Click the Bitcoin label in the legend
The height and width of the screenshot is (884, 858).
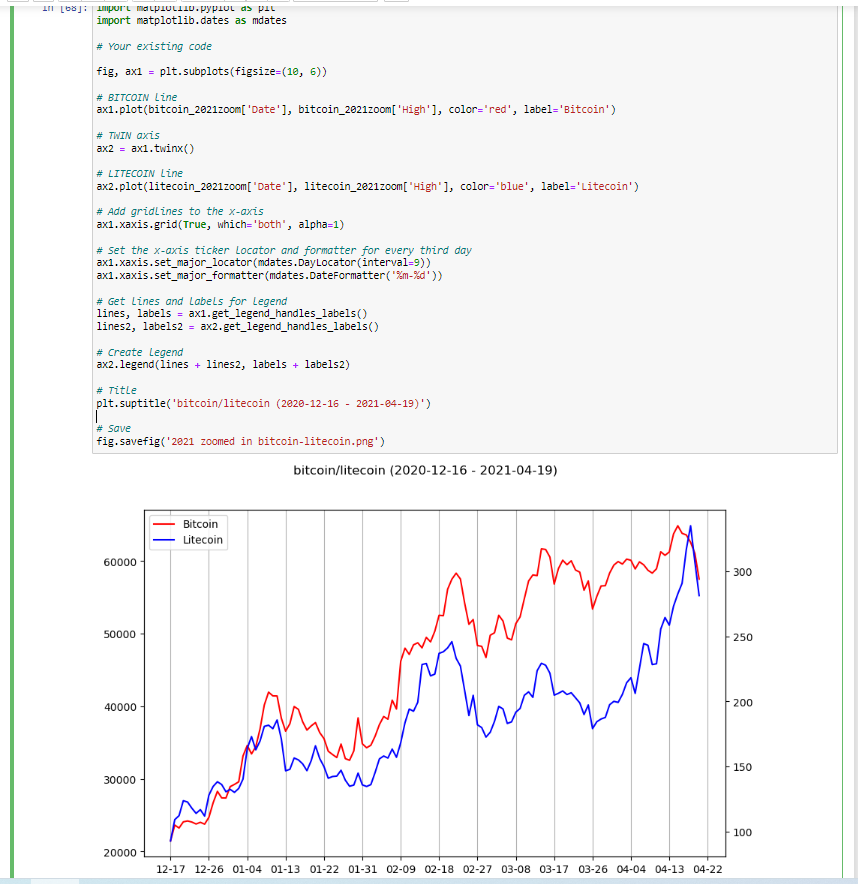pyautogui.click(x=200, y=524)
